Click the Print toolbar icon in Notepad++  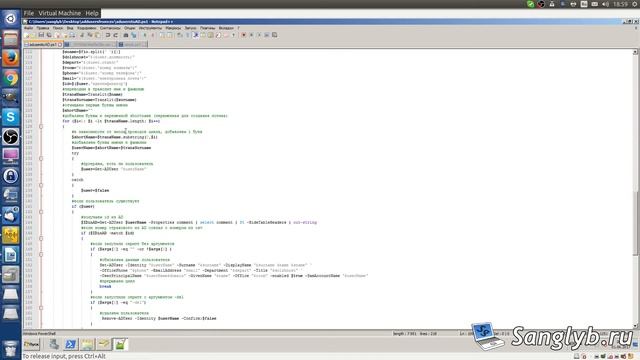click(72, 35)
